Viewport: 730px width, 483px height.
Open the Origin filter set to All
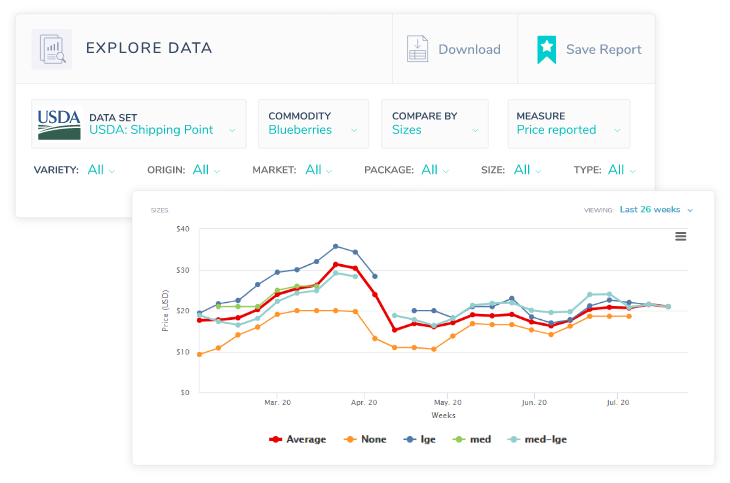[202, 170]
